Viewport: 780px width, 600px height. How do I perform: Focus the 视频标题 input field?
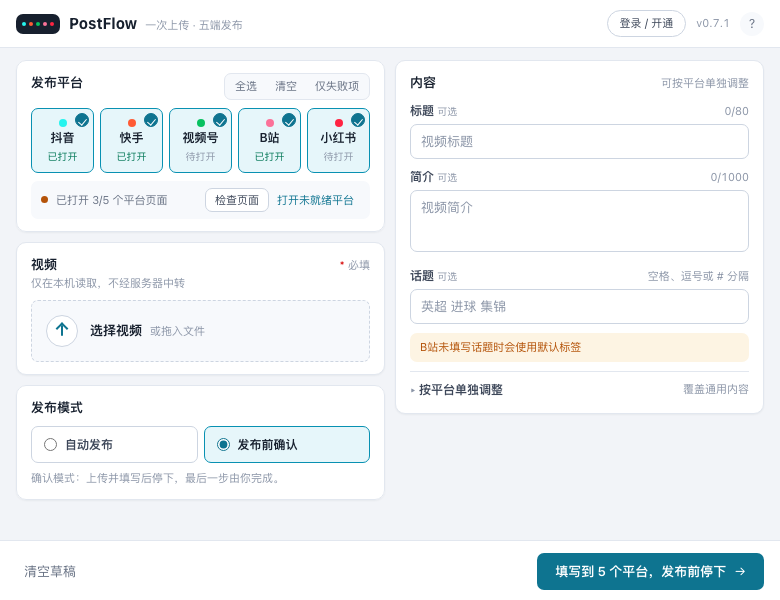point(579,142)
